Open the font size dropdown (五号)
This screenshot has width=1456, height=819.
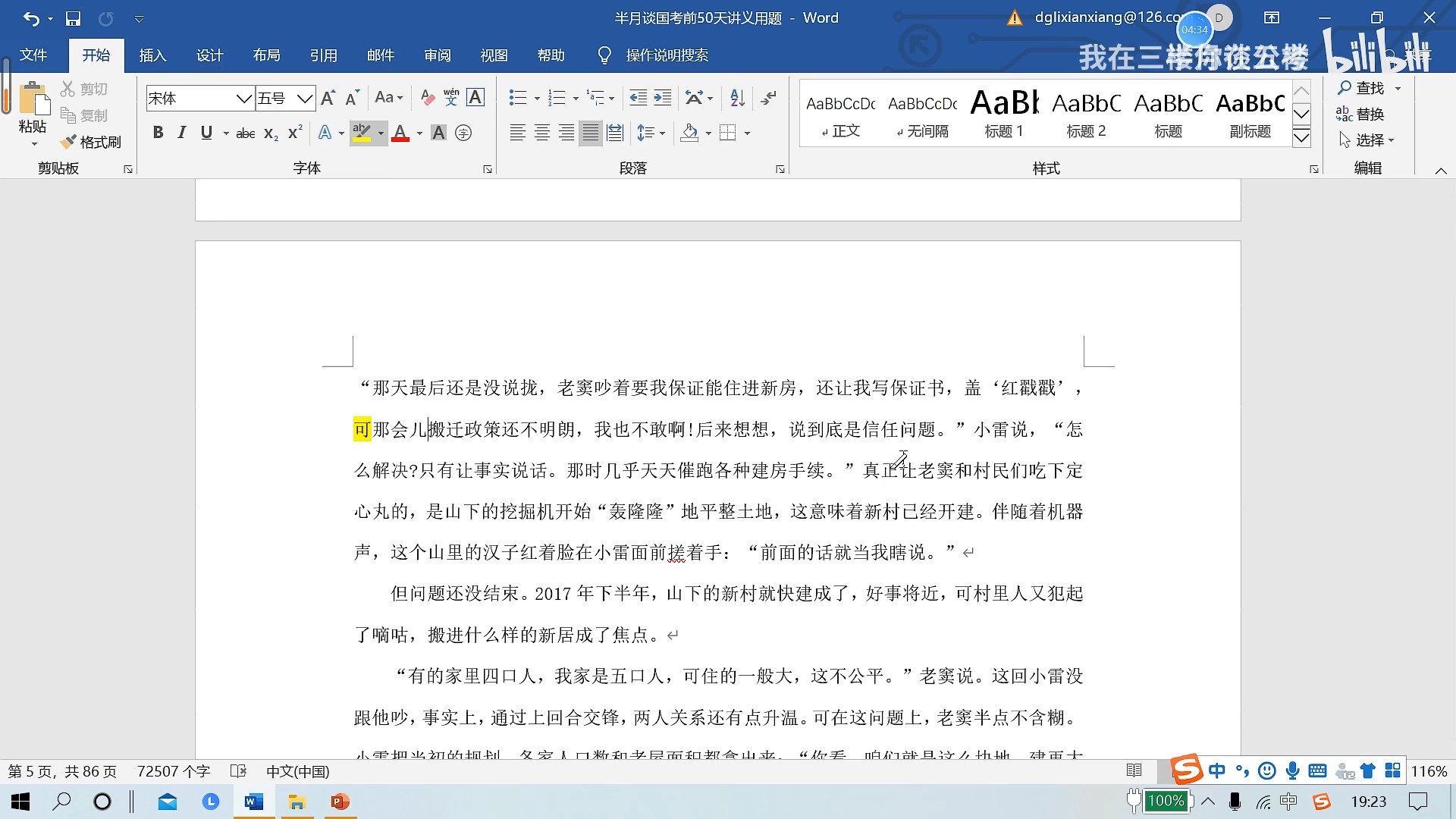click(305, 98)
